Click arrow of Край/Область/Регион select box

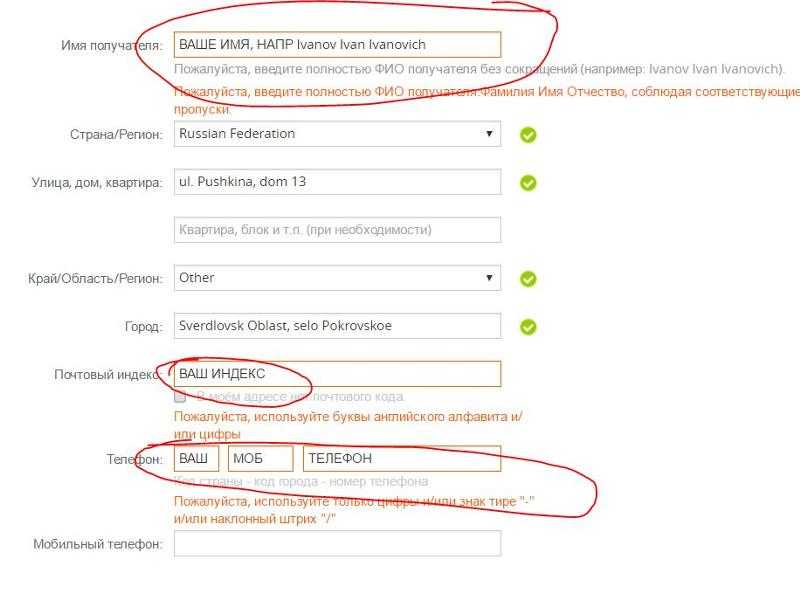tap(489, 278)
